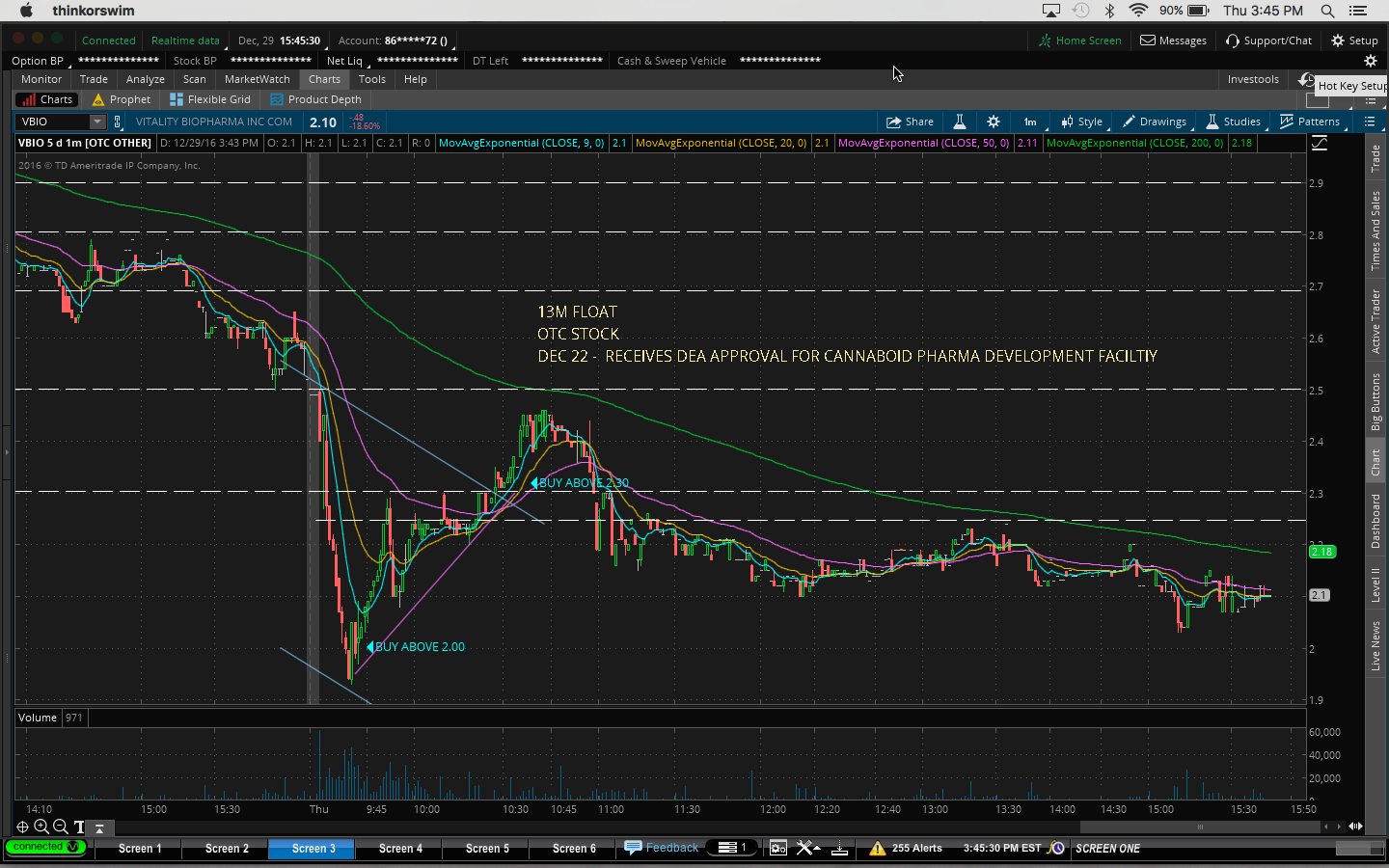The width and height of the screenshot is (1389, 868).
Task: Click the VBIO symbol input field
Action: pyautogui.click(x=53, y=122)
